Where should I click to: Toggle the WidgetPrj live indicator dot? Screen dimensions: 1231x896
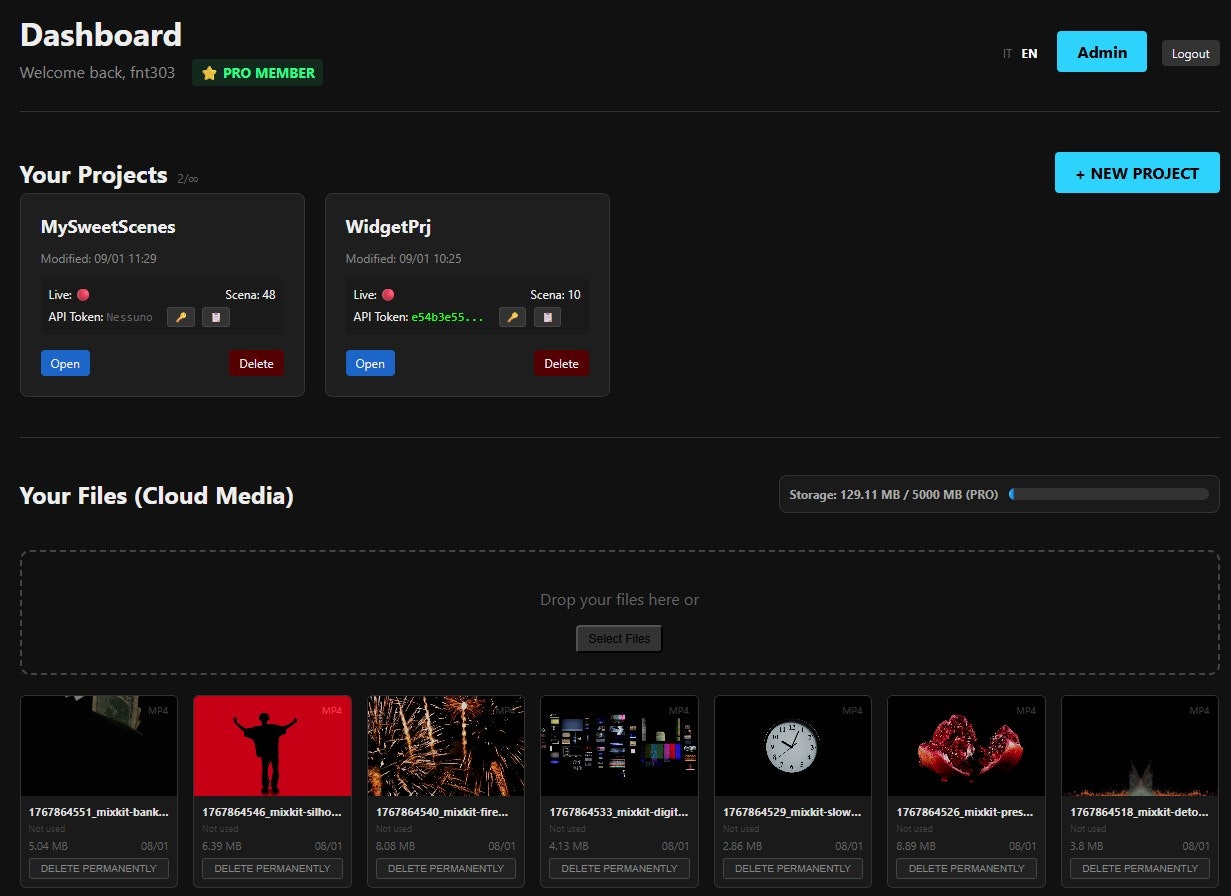point(387,294)
